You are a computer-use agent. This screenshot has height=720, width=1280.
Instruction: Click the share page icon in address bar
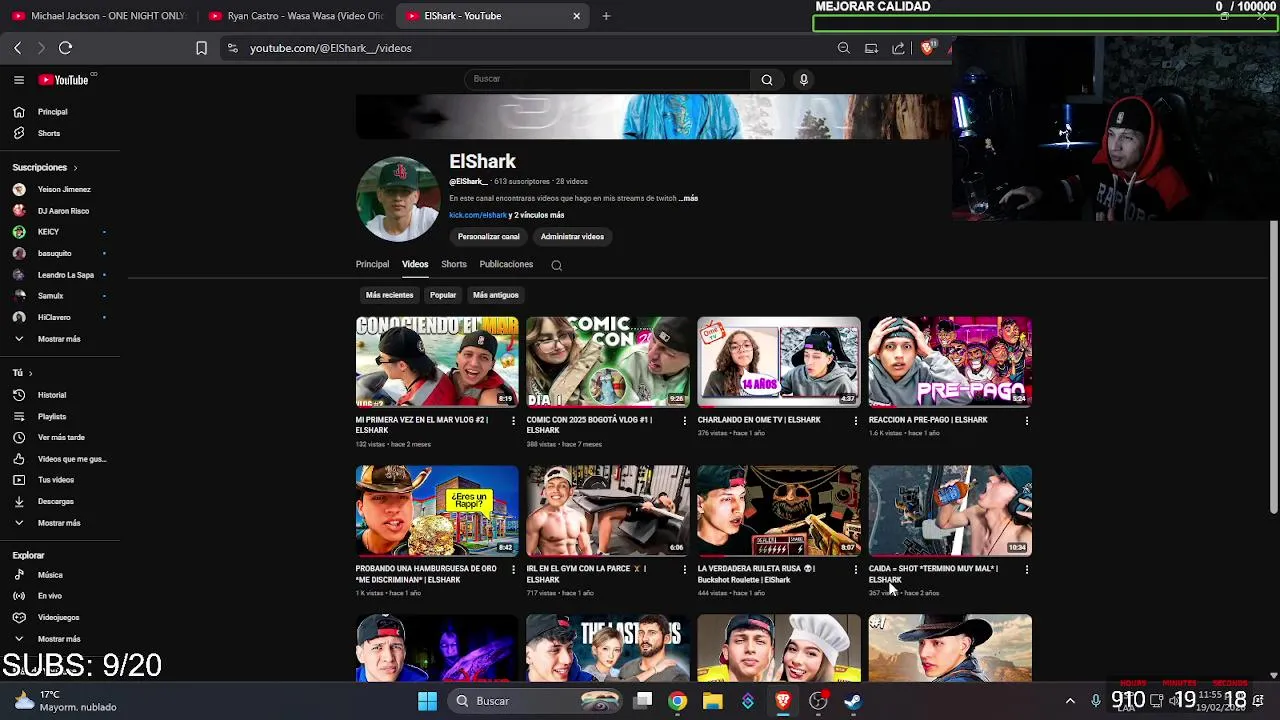coord(898,48)
